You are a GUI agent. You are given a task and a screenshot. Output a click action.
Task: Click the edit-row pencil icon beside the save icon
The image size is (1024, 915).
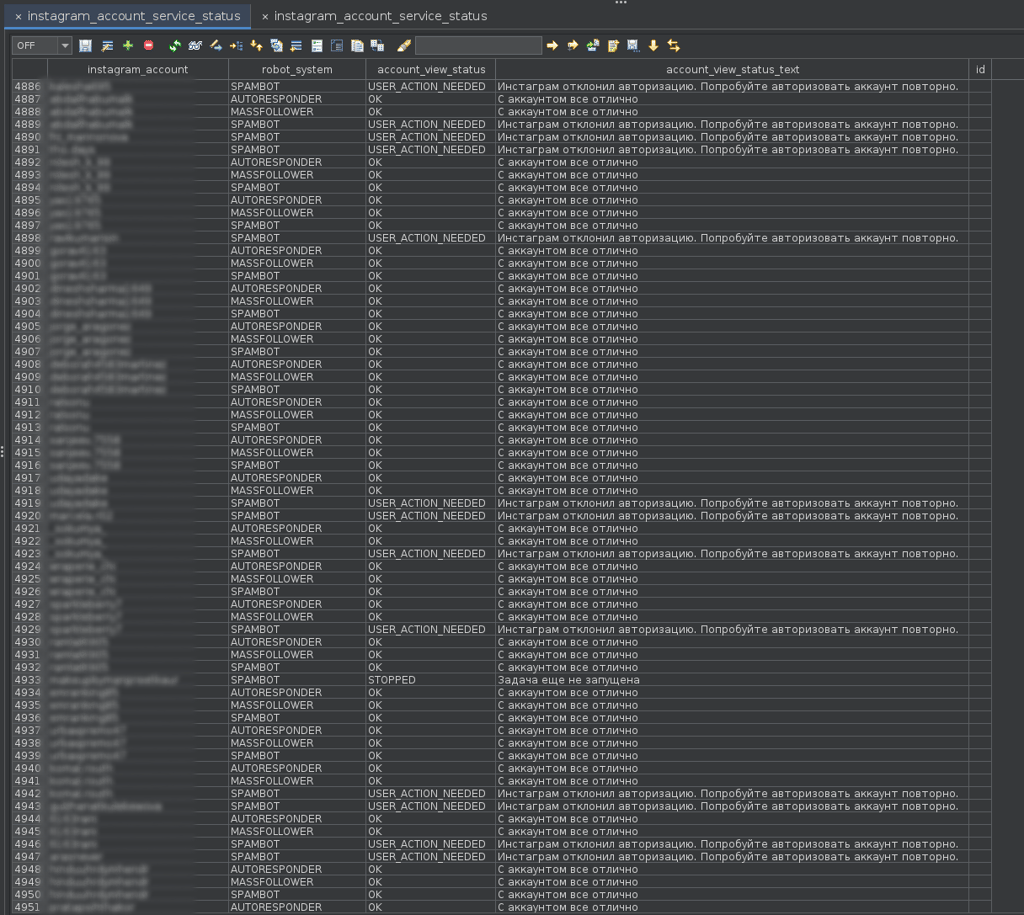pos(107,46)
